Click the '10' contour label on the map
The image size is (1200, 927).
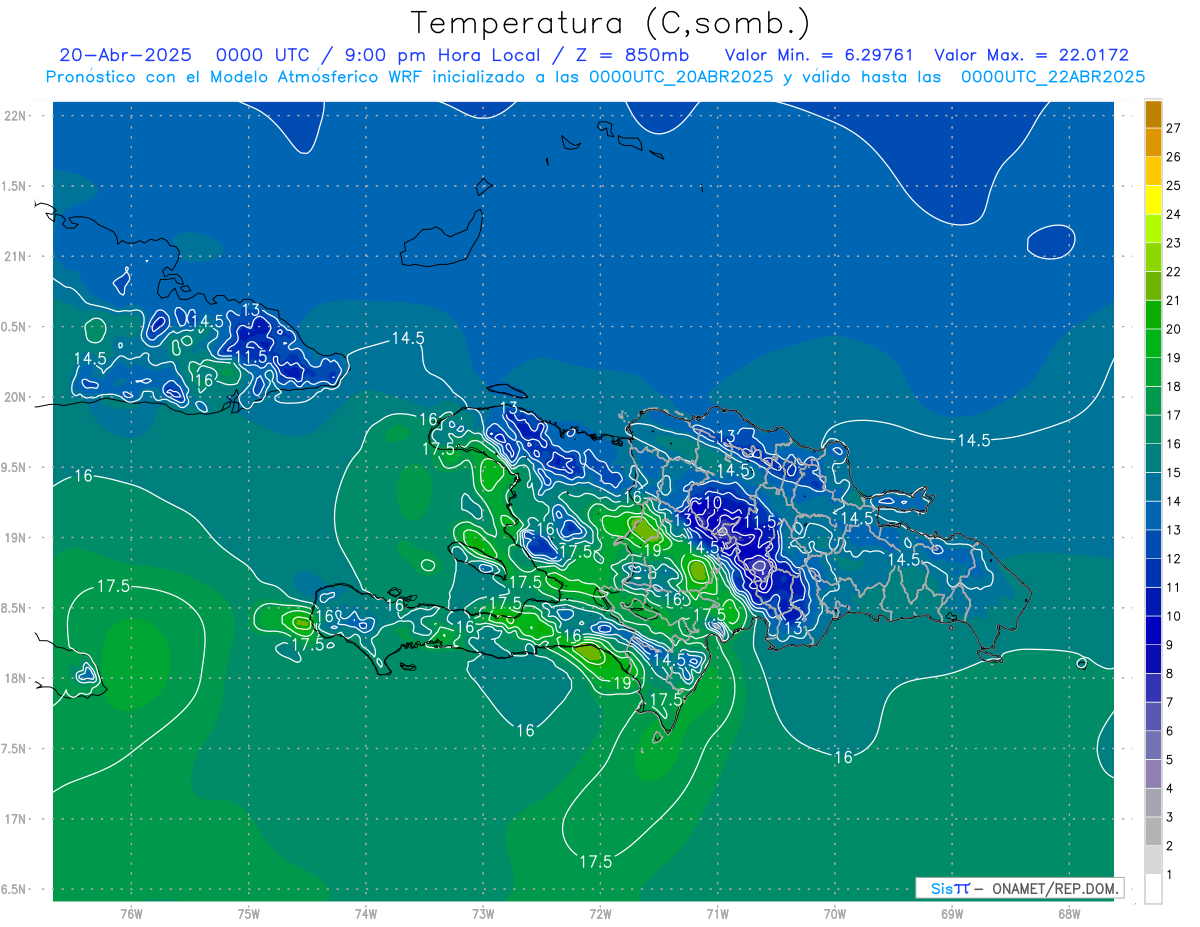pyautogui.click(x=713, y=501)
